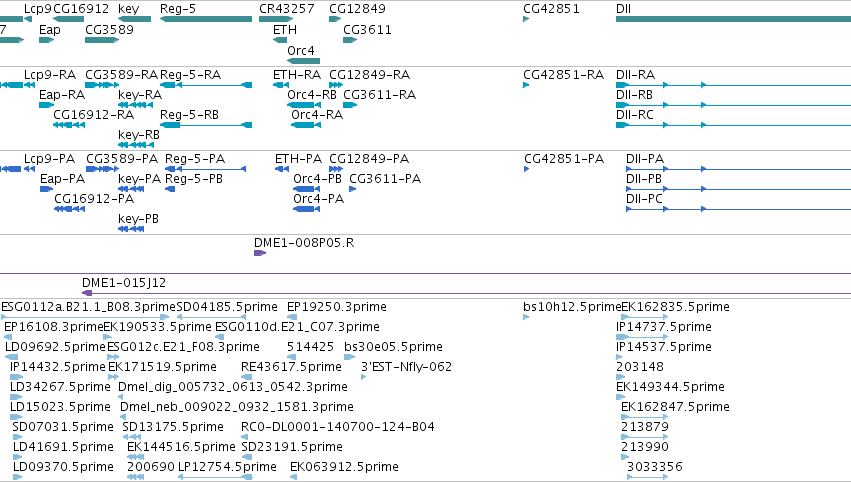Click EST IP14737.5prime
The height and width of the screenshot is (482, 851).
642,337
